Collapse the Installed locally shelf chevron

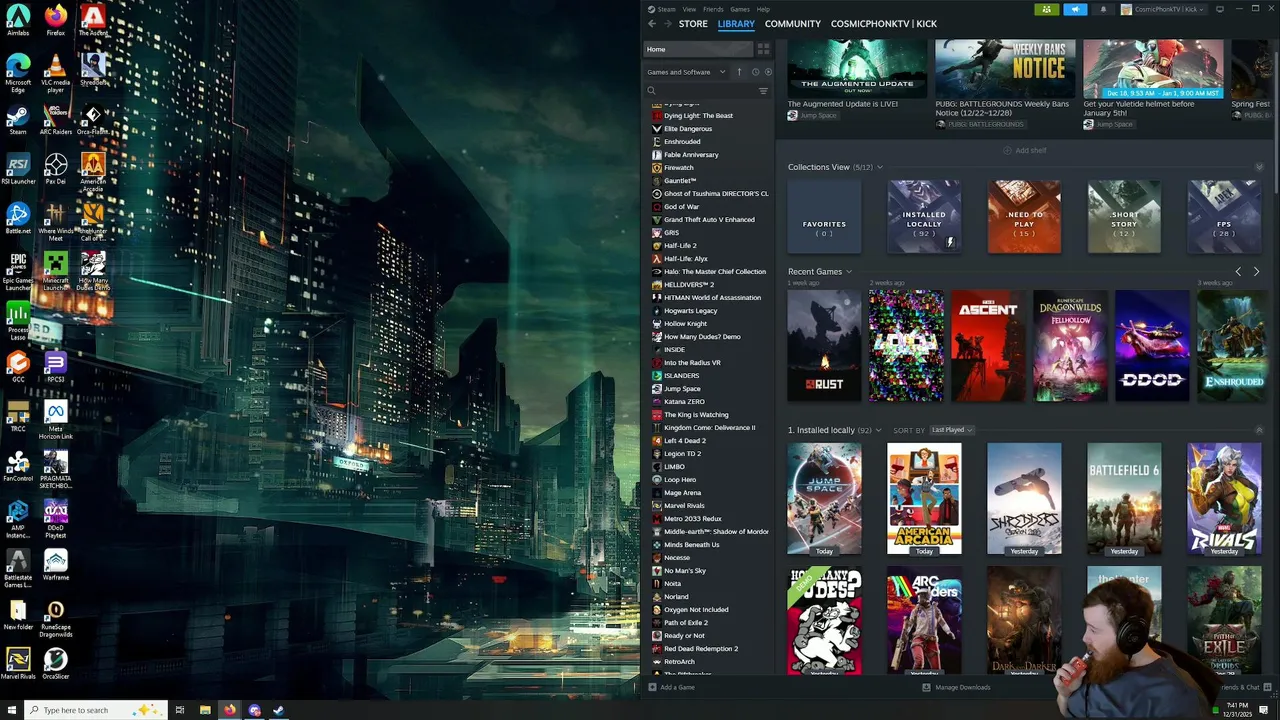pos(1259,430)
